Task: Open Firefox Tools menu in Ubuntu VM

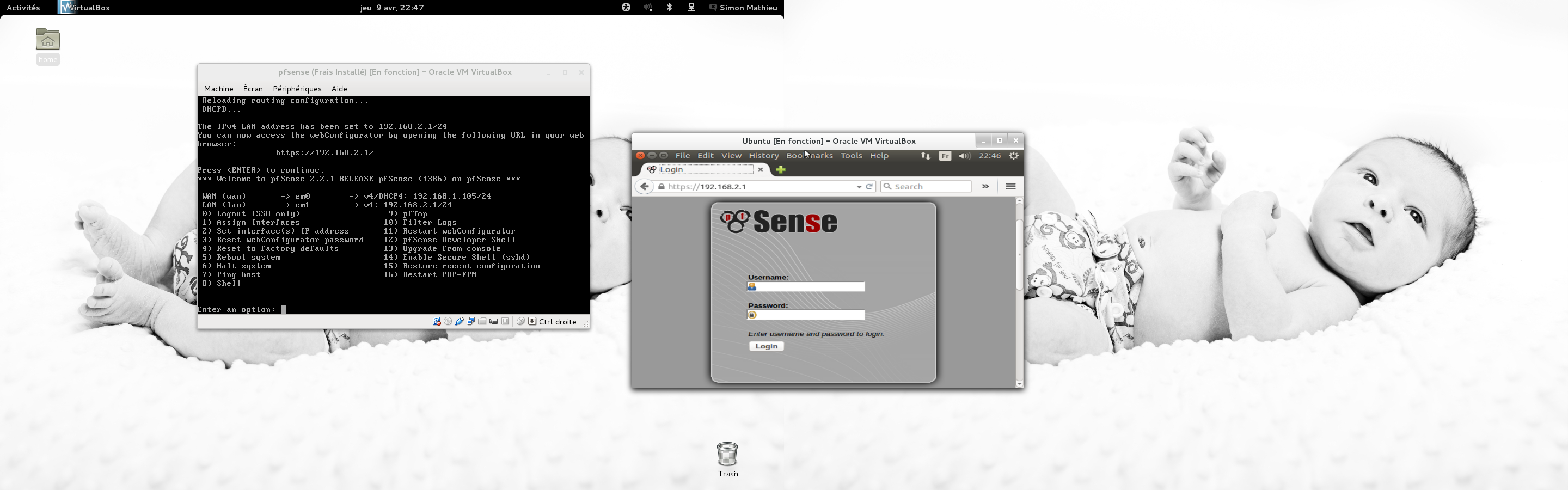Action: point(851,156)
